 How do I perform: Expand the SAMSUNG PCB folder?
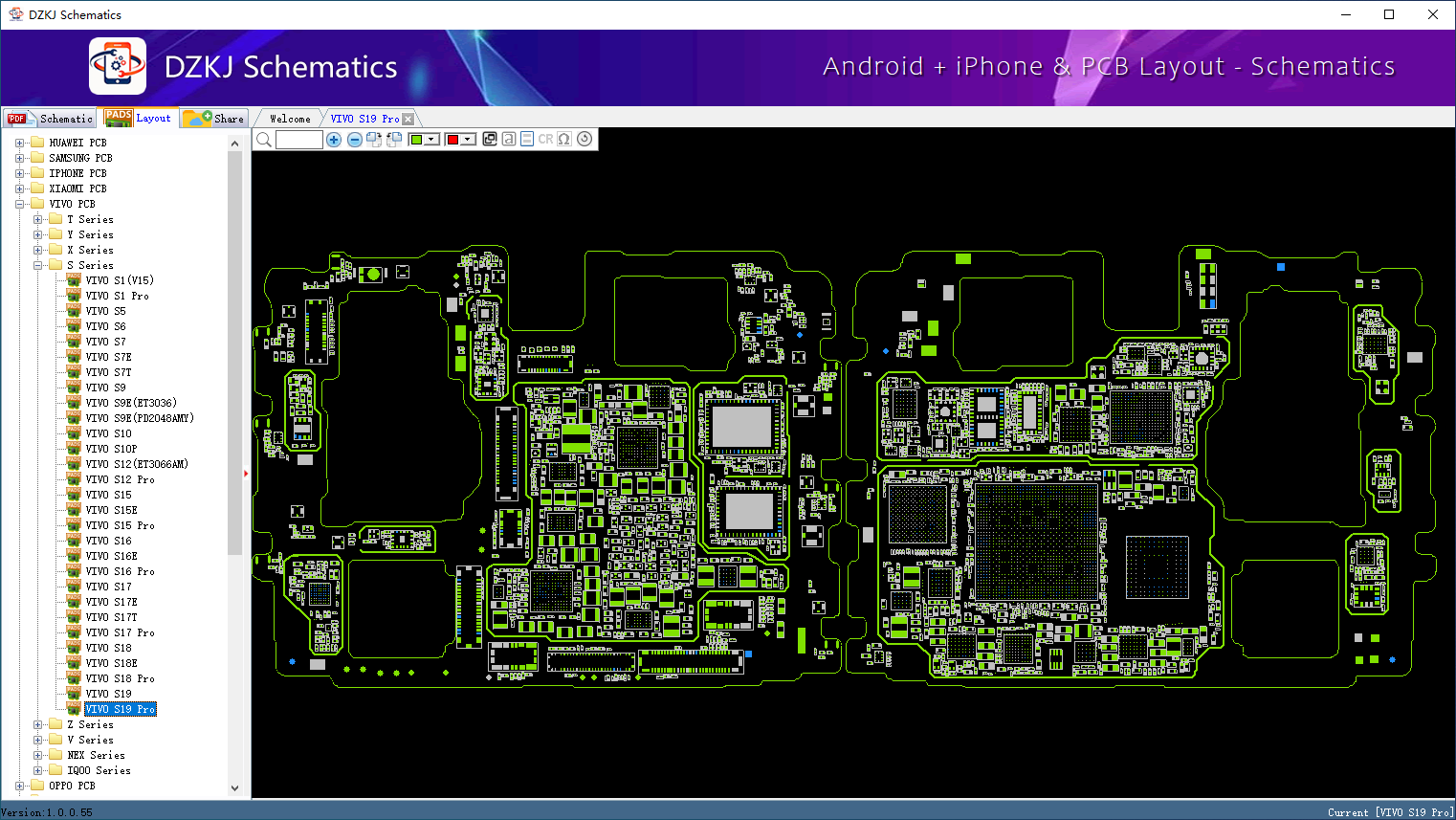tap(19, 158)
